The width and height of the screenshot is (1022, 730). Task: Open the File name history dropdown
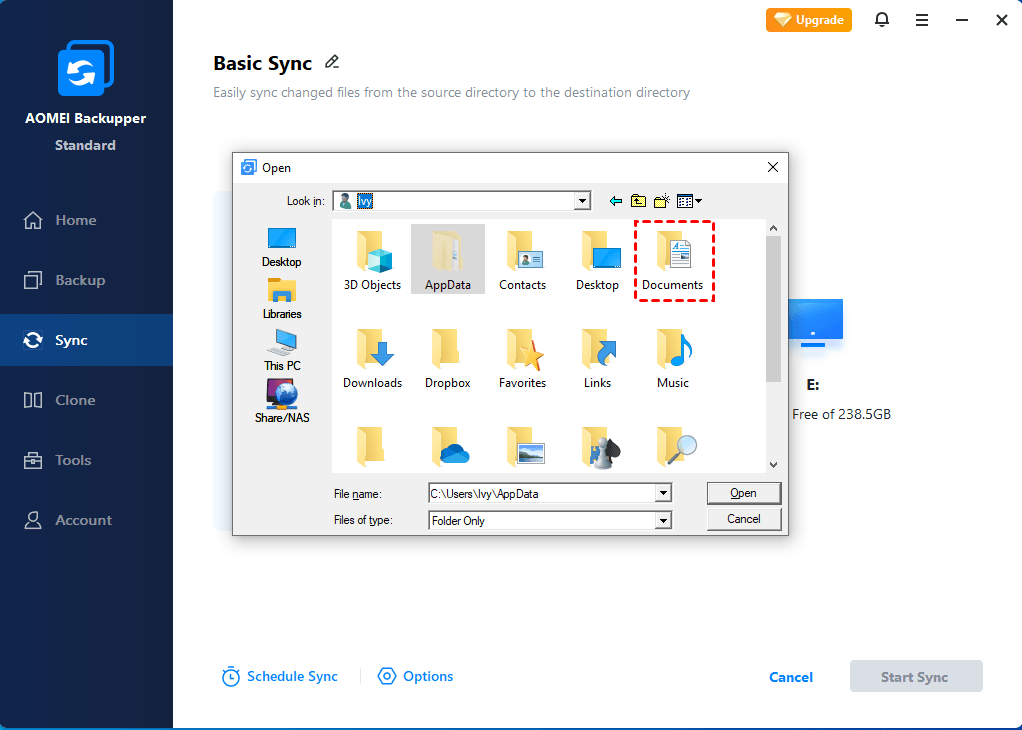(662, 492)
